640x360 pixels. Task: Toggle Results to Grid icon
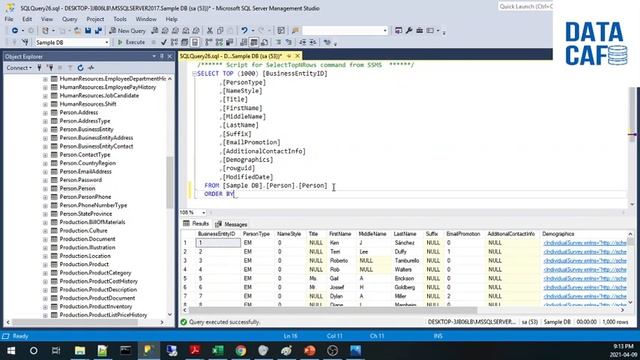coord(254,42)
